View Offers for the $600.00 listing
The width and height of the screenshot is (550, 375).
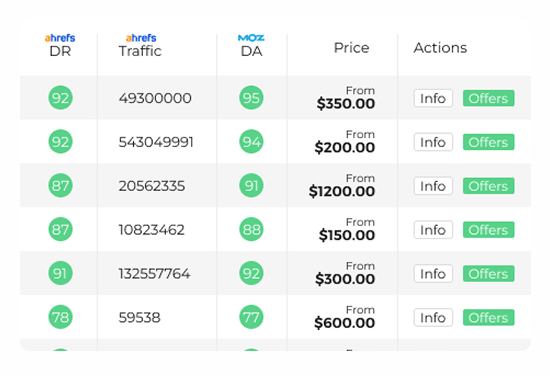tap(489, 317)
